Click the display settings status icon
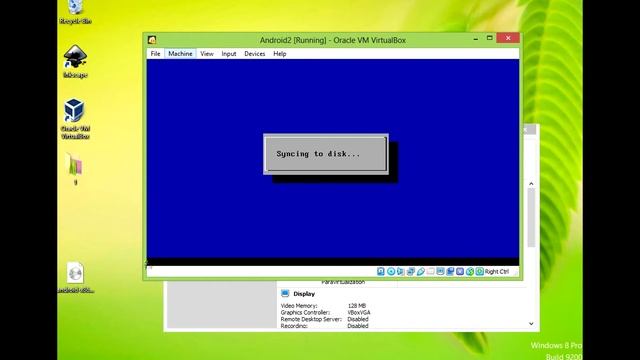 (x=440, y=271)
